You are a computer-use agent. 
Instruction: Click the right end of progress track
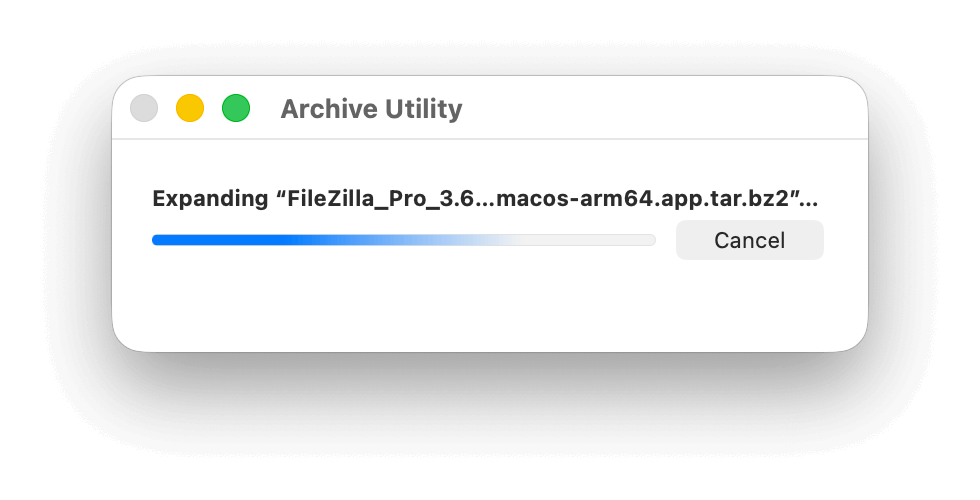651,240
